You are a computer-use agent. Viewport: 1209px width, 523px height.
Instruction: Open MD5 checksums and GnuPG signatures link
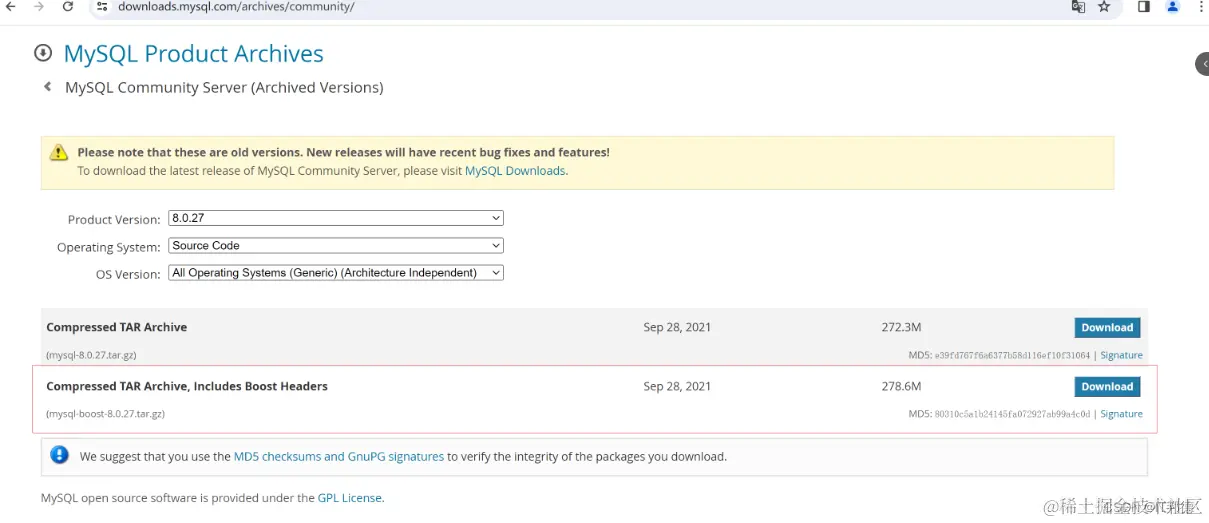[x=339, y=456]
